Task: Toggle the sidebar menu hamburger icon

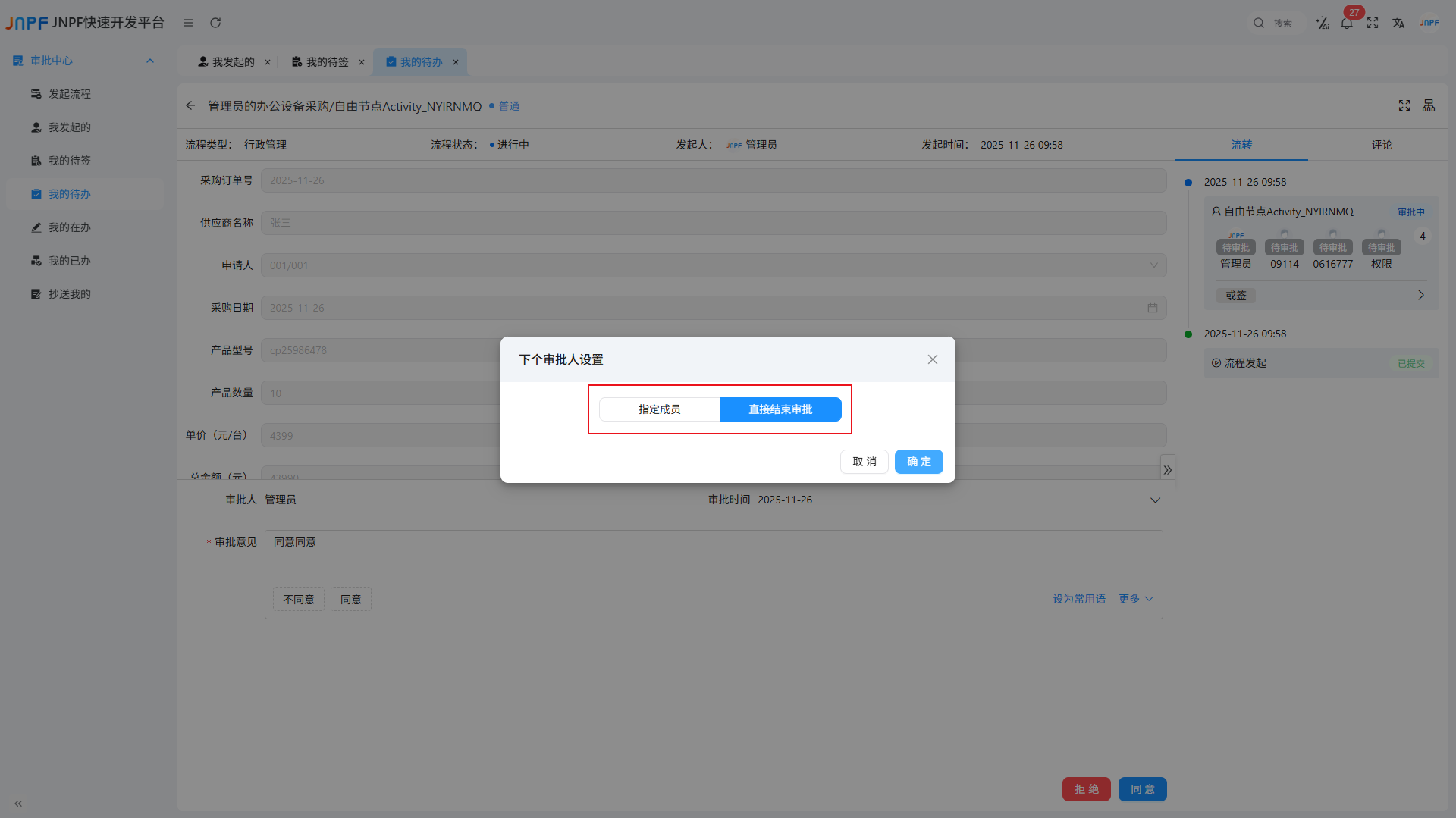Action: pos(188,23)
